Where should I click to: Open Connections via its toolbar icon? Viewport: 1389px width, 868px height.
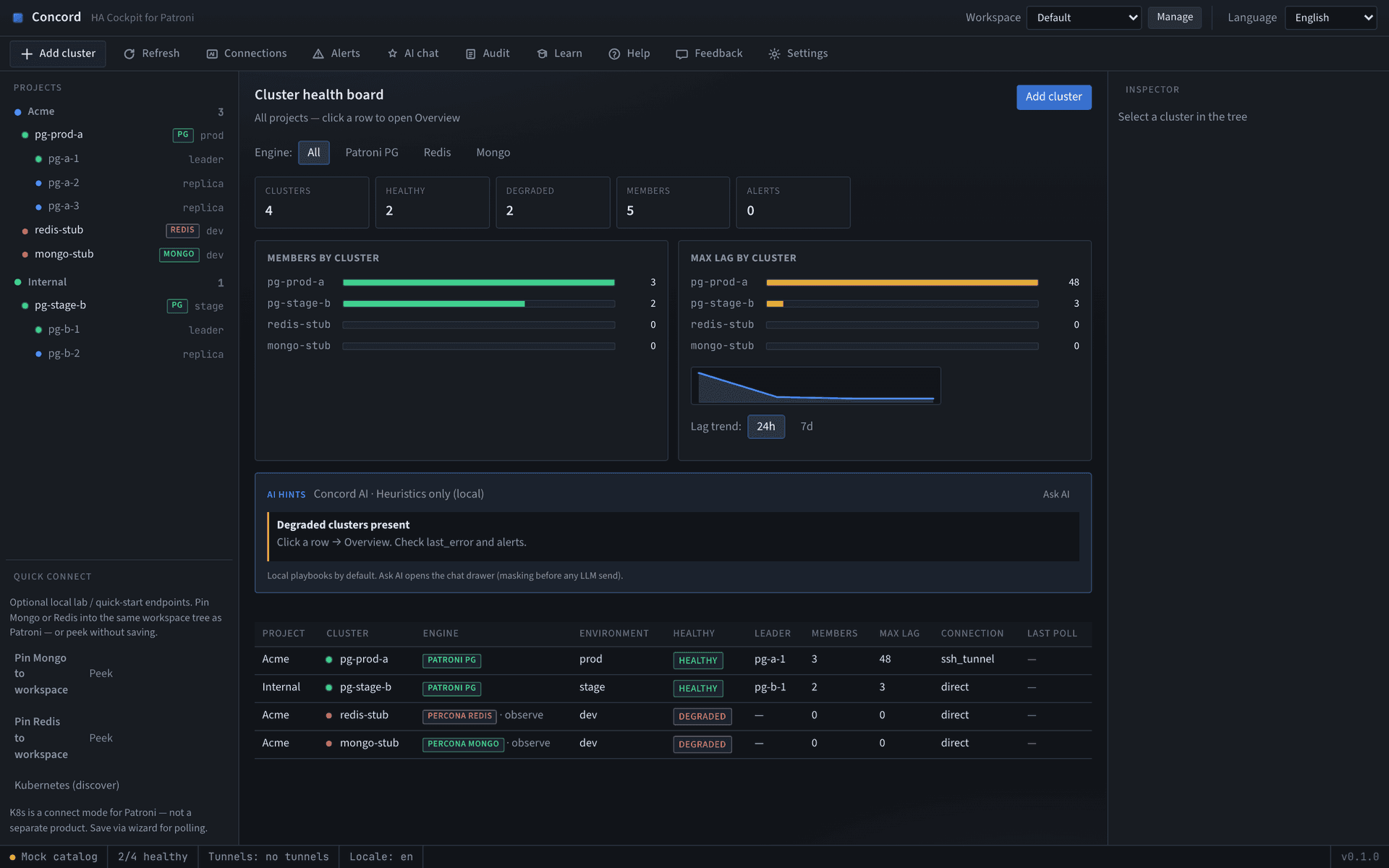coord(212,54)
